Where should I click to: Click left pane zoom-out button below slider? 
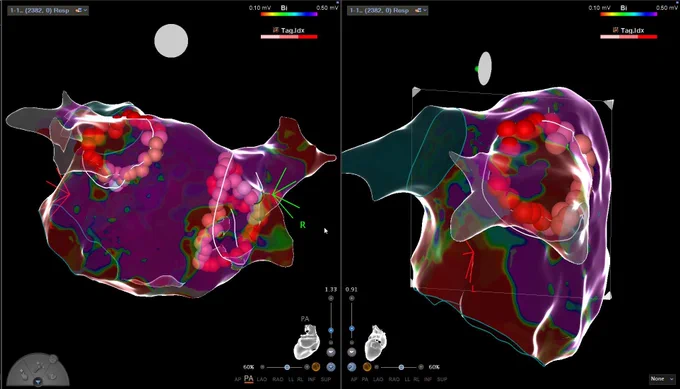(x=331, y=343)
